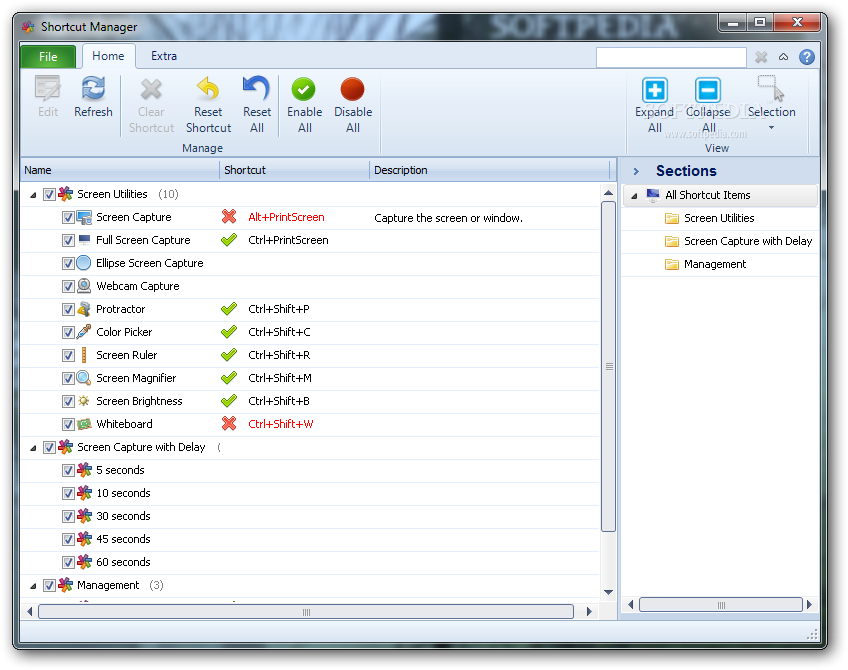The image size is (848, 670).
Task: Click the Ctrl+Shift+M shortcut cell
Action: [280, 378]
